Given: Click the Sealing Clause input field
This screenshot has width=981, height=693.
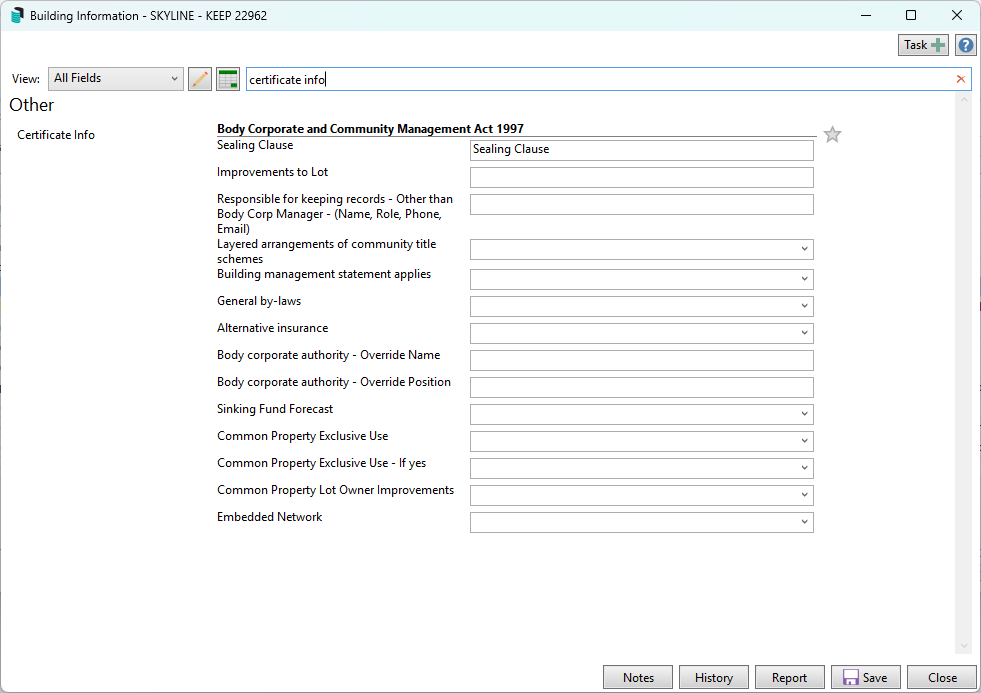Looking at the screenshot, I should [641, 150].
